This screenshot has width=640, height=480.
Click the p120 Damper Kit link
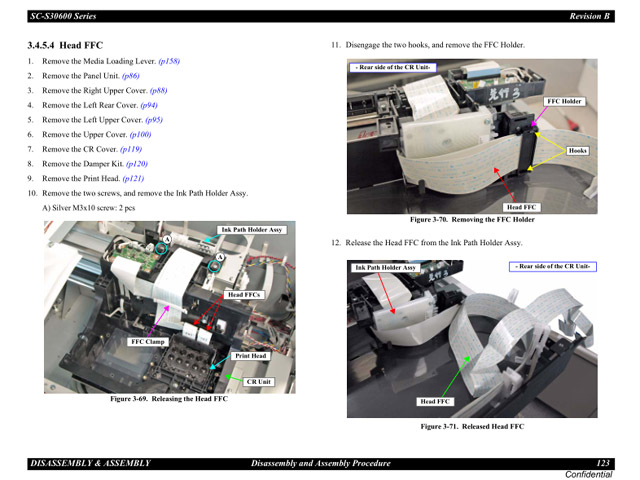pyautogui.click(x=138, y=164)
